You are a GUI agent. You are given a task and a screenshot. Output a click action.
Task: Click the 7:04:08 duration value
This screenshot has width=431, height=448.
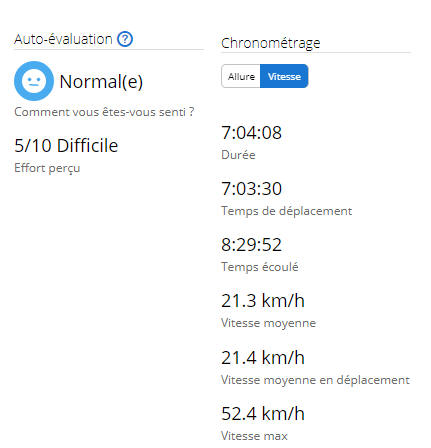point(251,132)
